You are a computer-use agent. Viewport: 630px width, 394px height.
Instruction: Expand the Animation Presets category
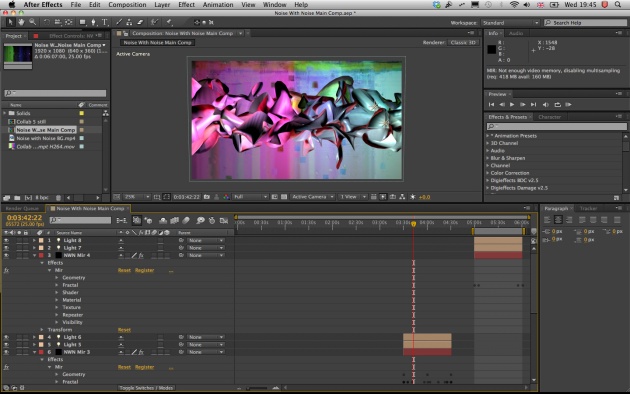pyautogui.click(x=488, y=136)
